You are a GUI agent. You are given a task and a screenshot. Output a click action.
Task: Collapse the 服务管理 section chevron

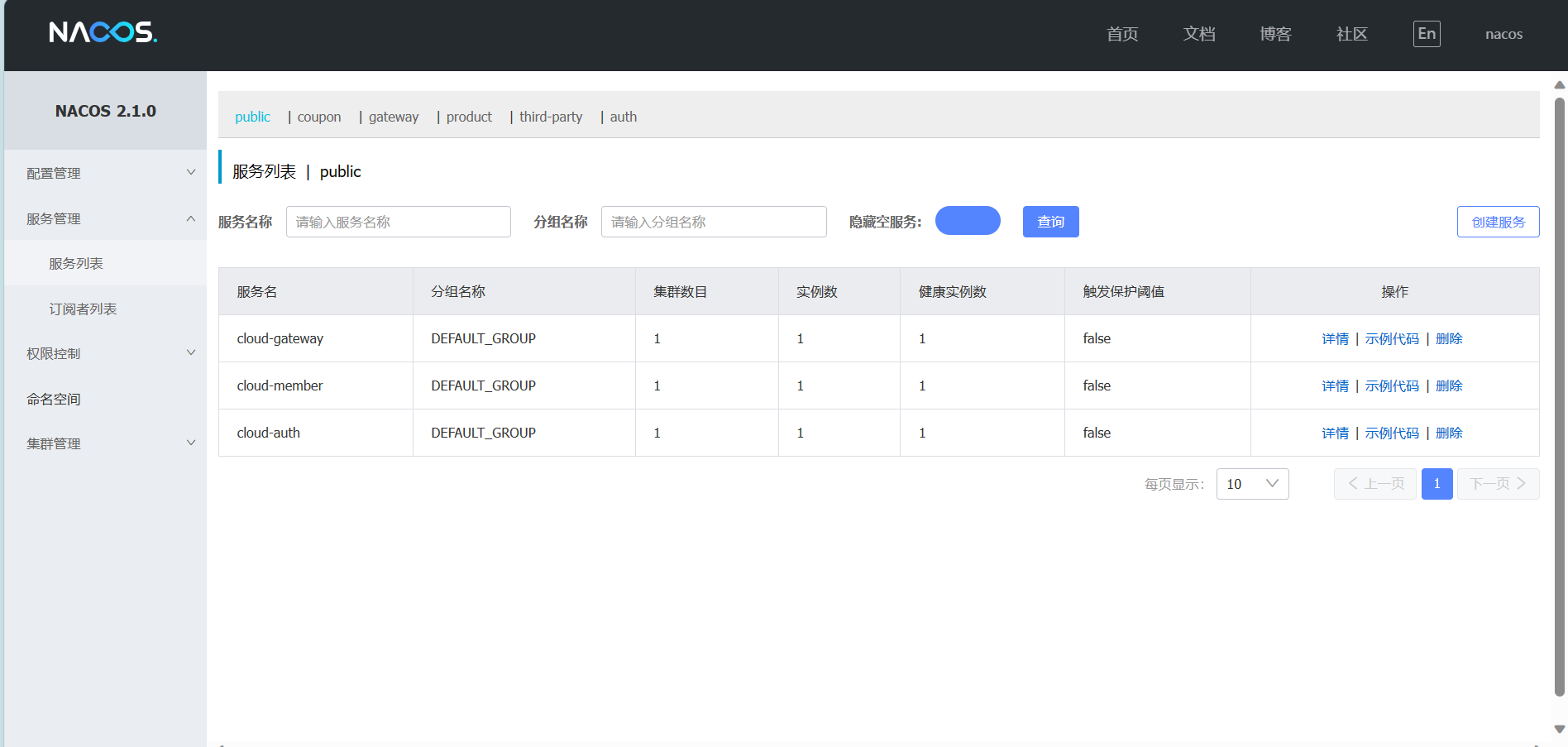coord(190,218)
